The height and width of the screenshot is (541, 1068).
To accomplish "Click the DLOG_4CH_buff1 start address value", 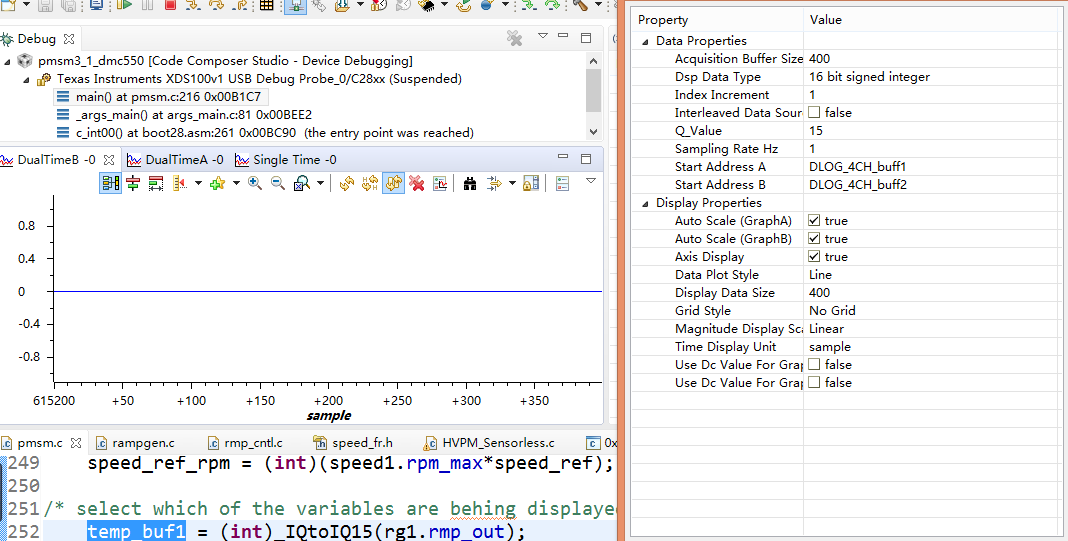I will [x=857, y=167].
